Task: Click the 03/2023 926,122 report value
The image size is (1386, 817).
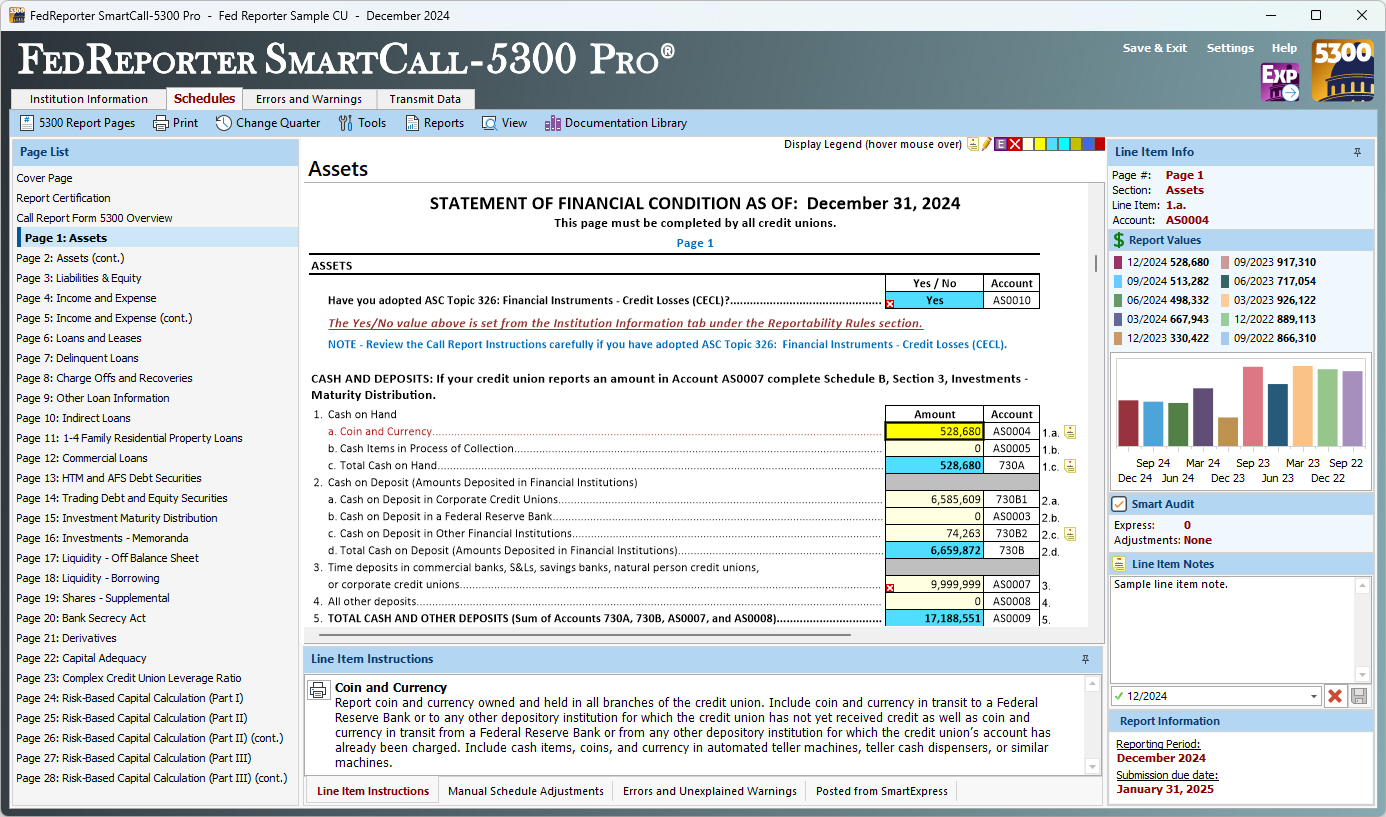Action: [1268, 300]
